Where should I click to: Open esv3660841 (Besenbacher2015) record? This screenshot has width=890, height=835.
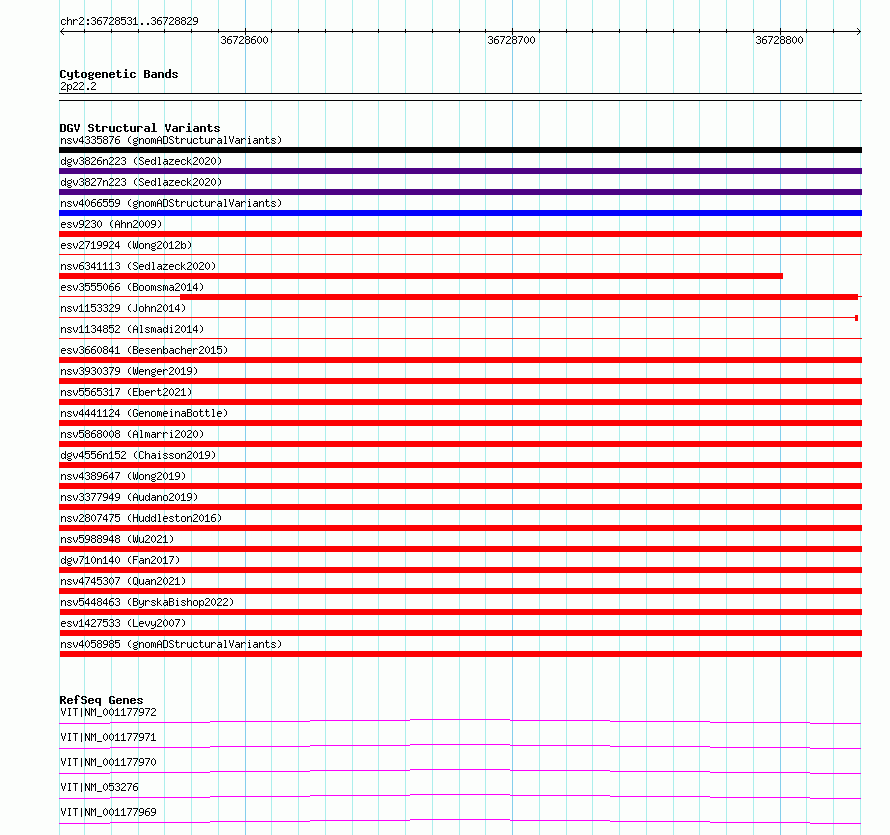click(x=144, y=350)
